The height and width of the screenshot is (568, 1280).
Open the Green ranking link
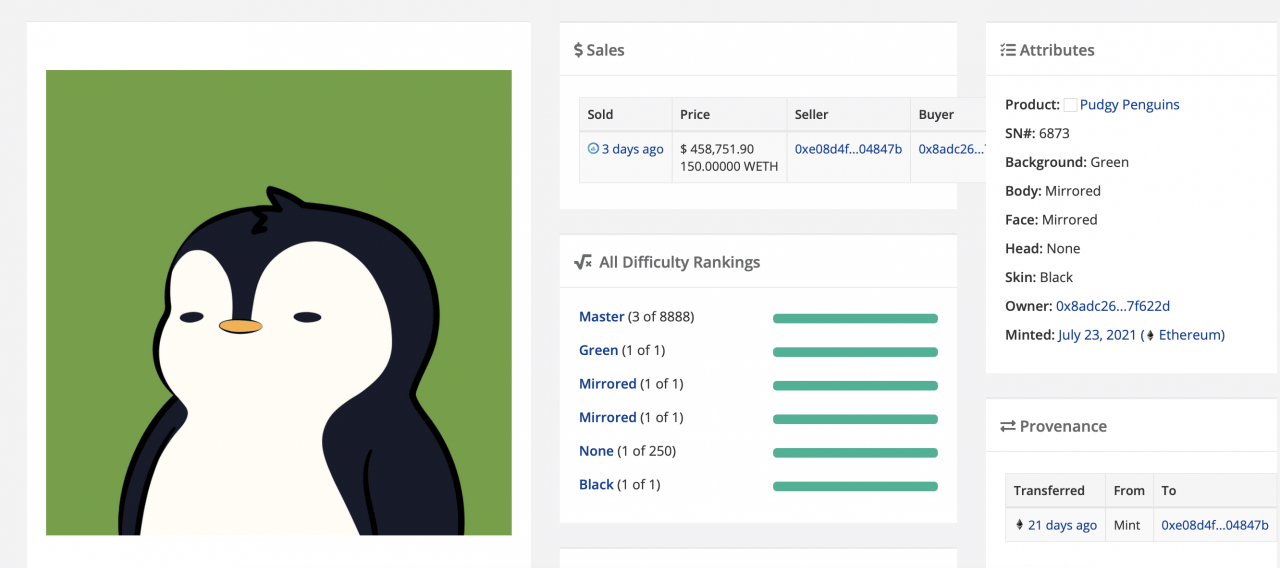[598, 350]
